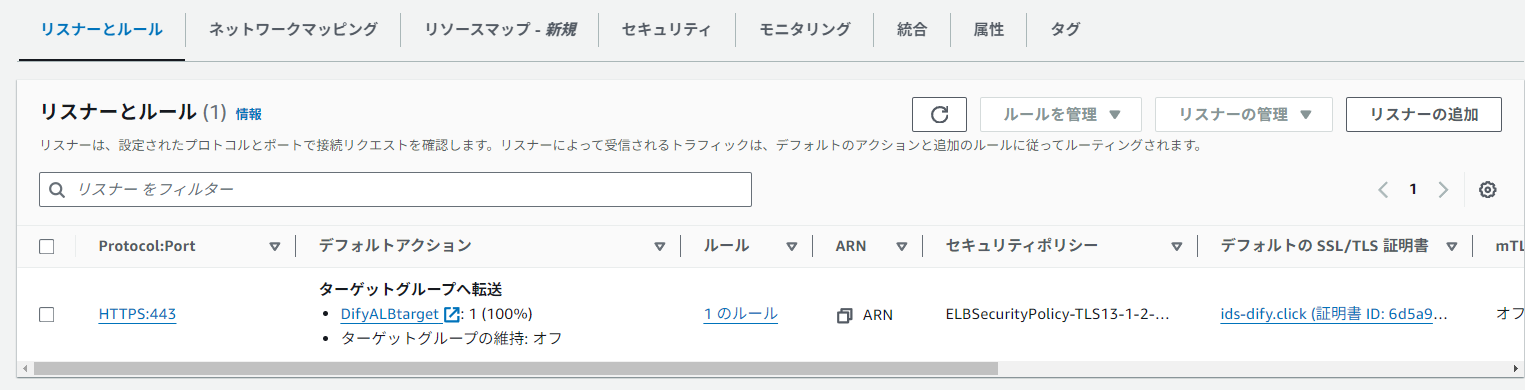Open the タグ tab
Screen dimensions: 1525x390
coord(1065,29)
